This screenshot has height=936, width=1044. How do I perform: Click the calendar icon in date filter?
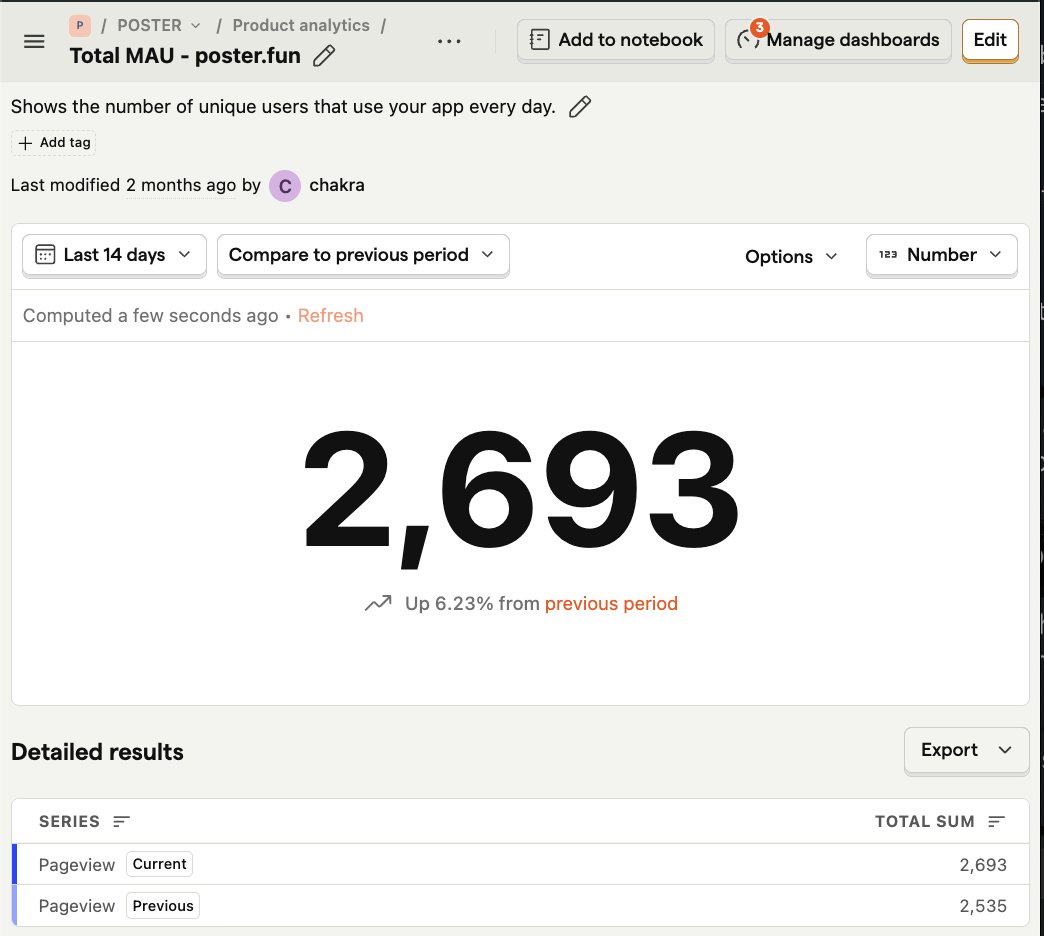coord(45,255)
